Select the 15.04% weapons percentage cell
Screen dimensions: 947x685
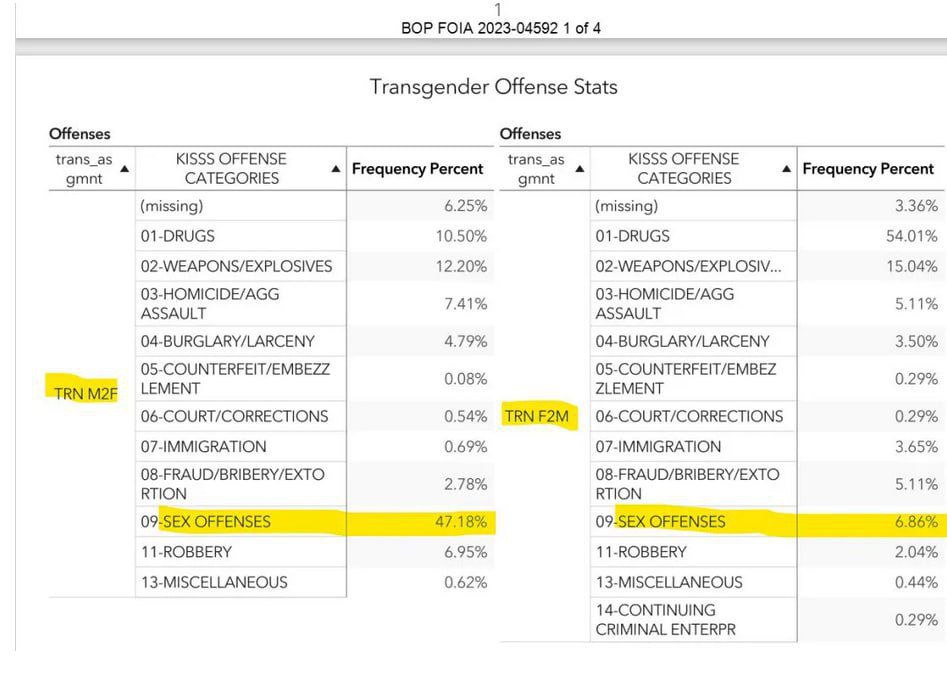[911, 266]
